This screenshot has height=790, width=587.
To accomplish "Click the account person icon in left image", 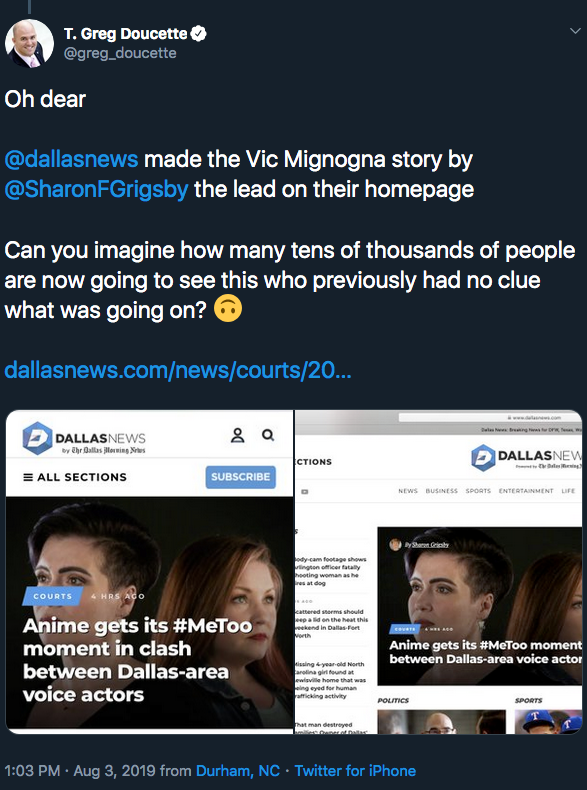I will (237, 435).
